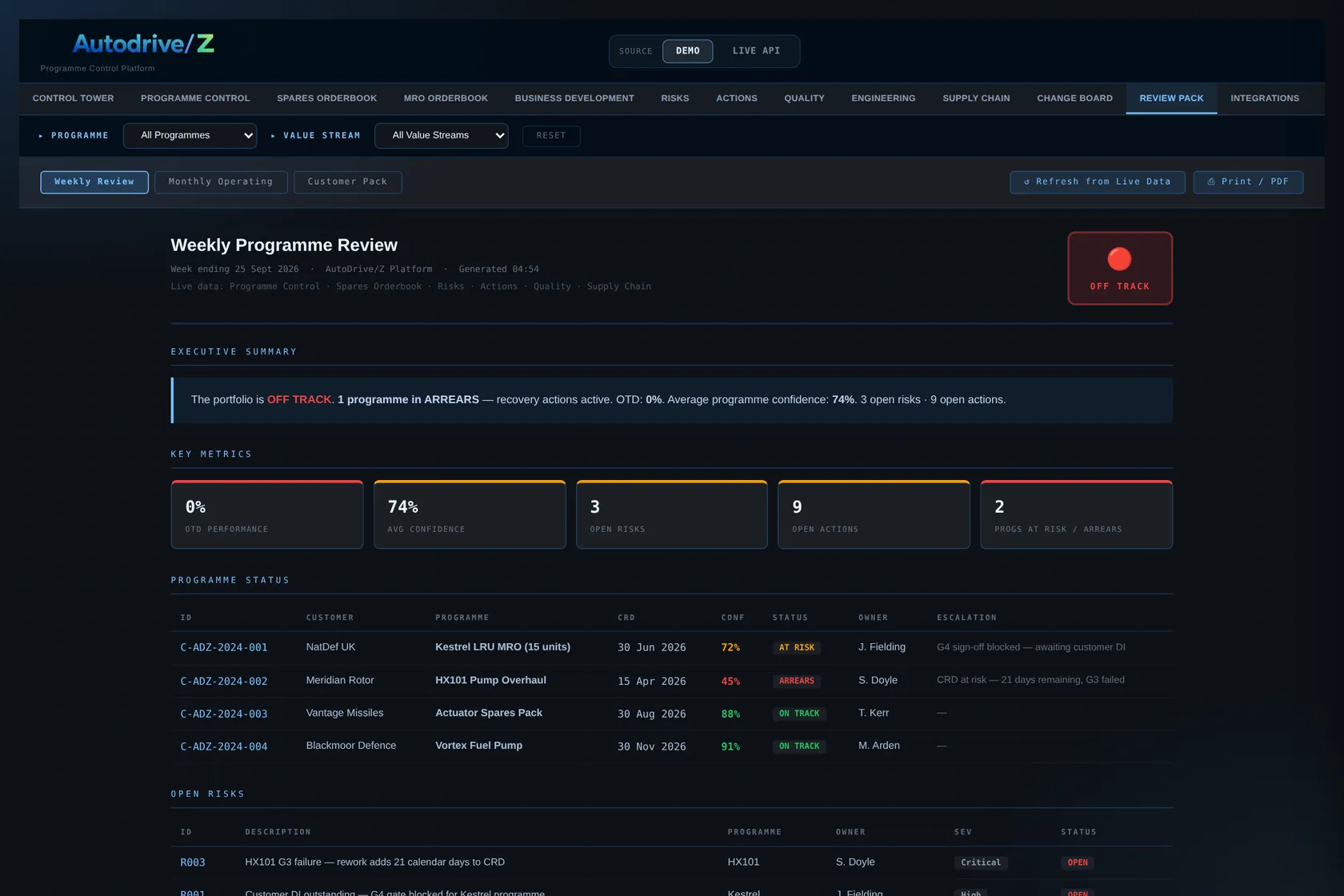
Task: Click Kestrel LRU MRO (15 units) programme name
Action: click(x=502, y=646)
